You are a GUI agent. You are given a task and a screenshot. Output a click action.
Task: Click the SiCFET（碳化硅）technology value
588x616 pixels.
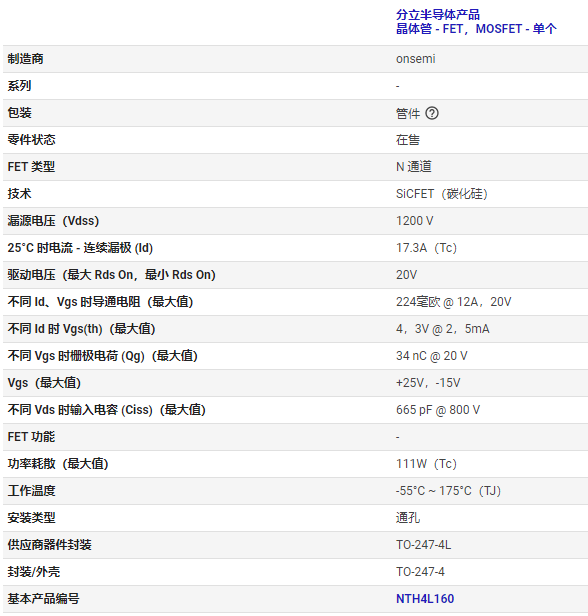(441, 194)
